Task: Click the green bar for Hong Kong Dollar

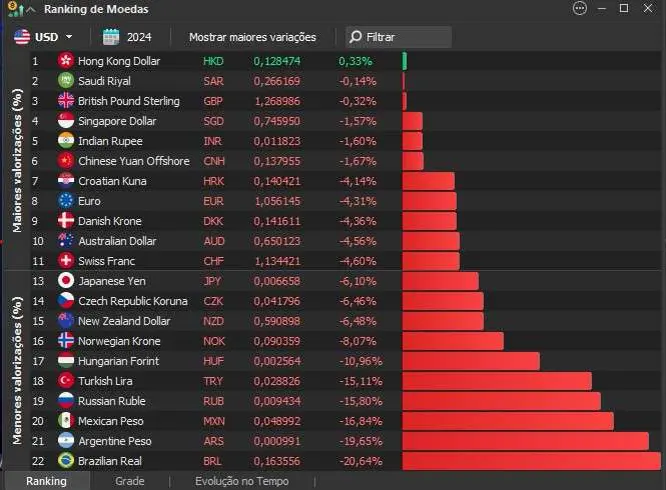Action: tap(405, 61)
